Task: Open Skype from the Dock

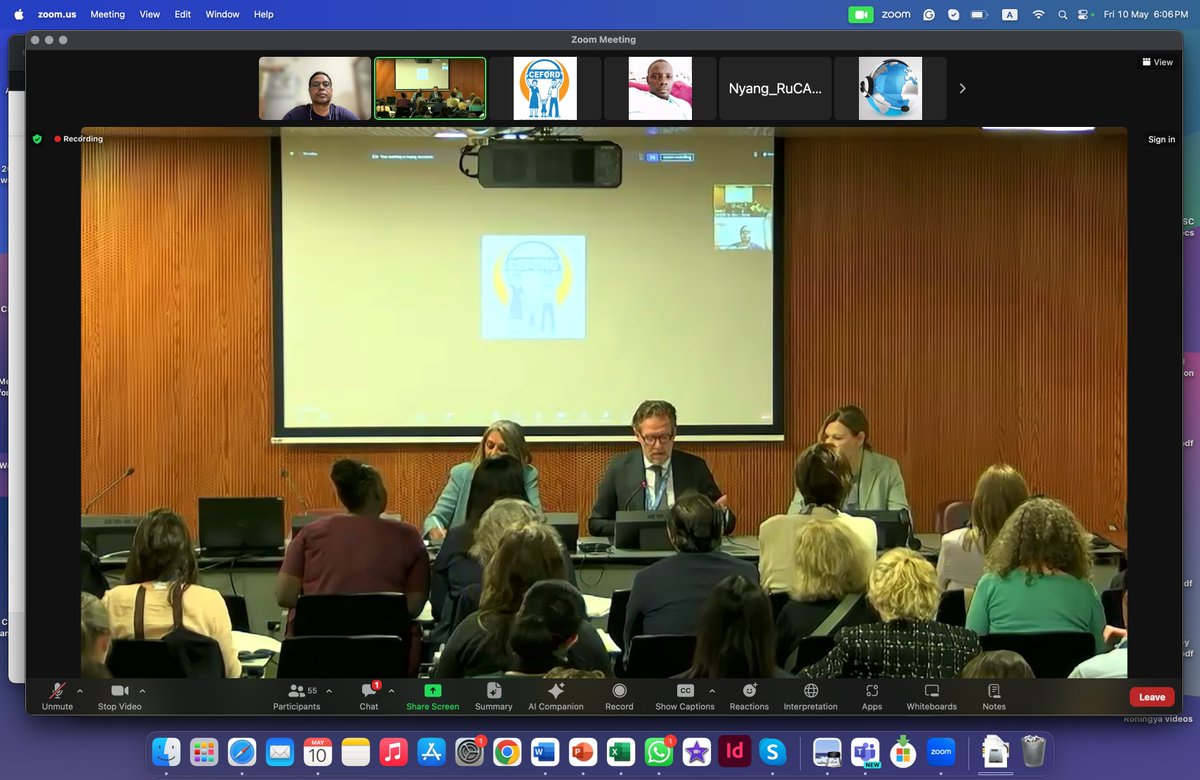Action: (772, 752)
